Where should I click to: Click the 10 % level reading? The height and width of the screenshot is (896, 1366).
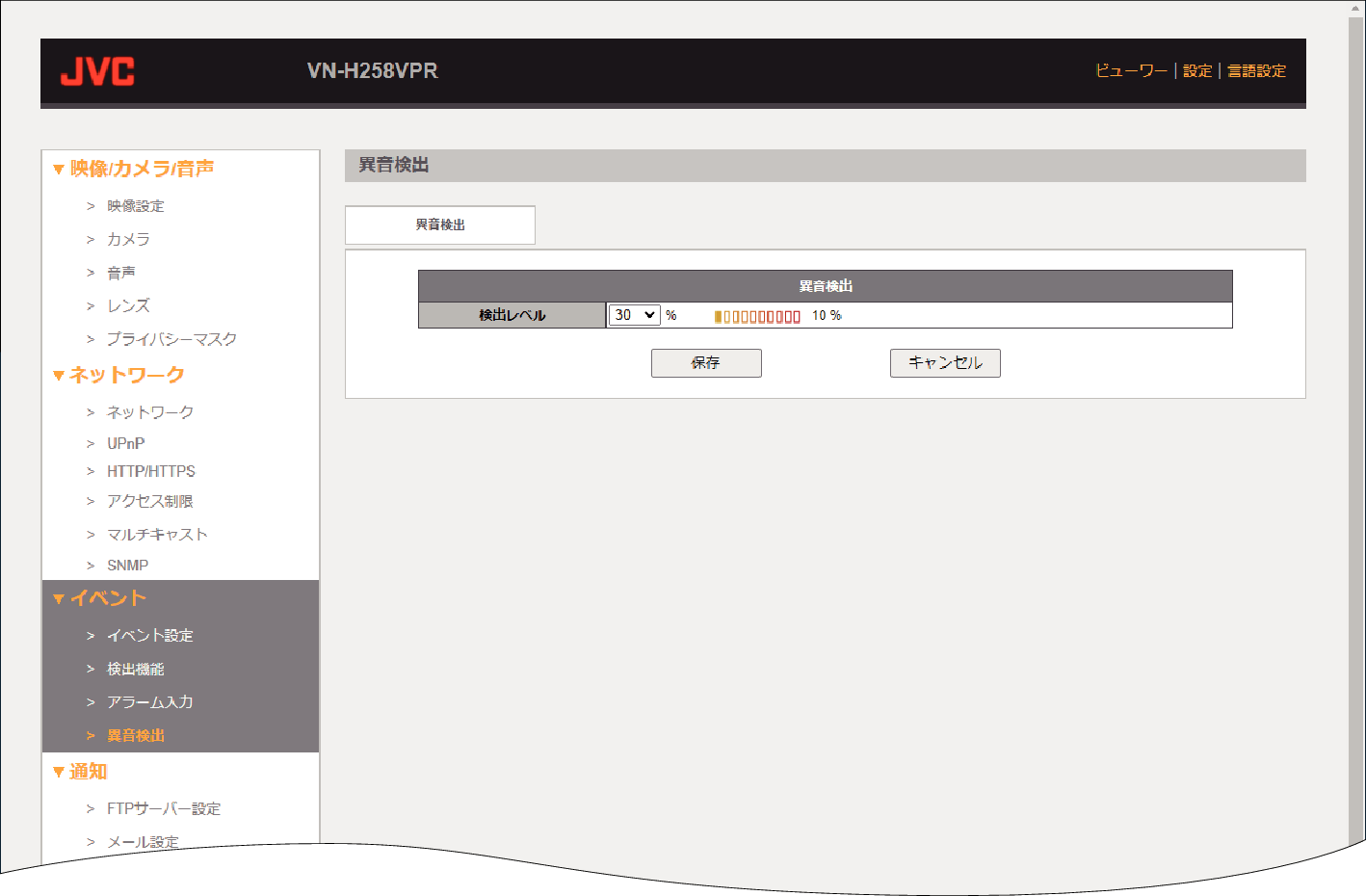pos(827,316)
